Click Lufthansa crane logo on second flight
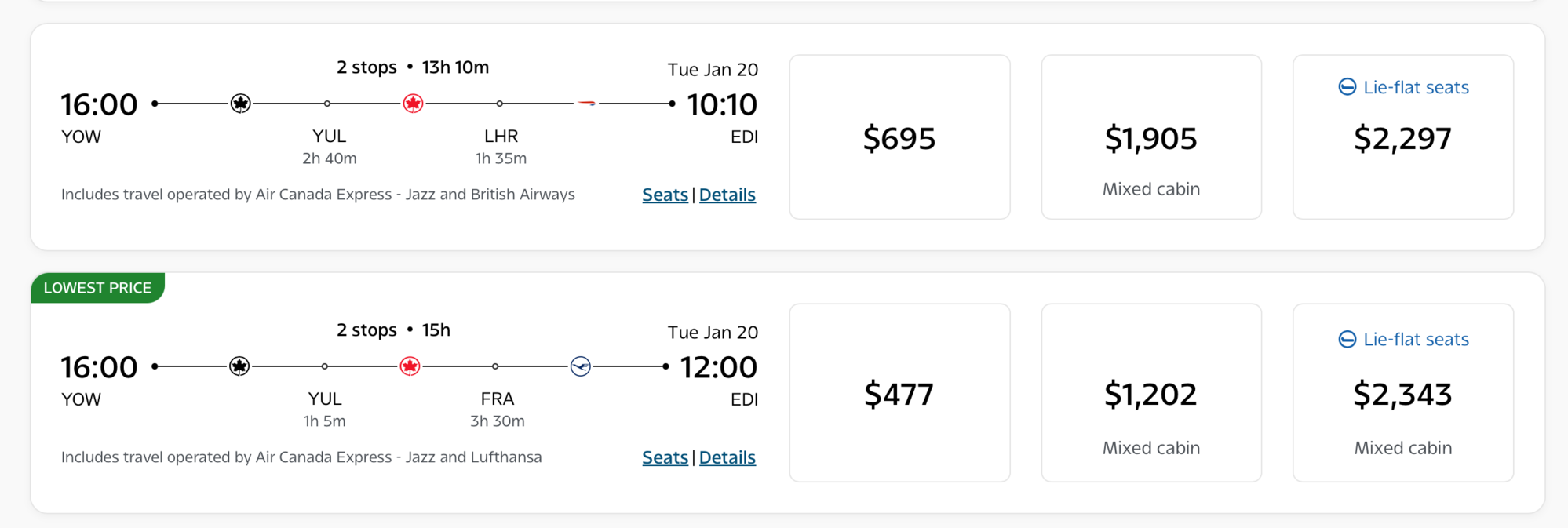Screen dimensions: 1568x528 [x=581, y=366]
